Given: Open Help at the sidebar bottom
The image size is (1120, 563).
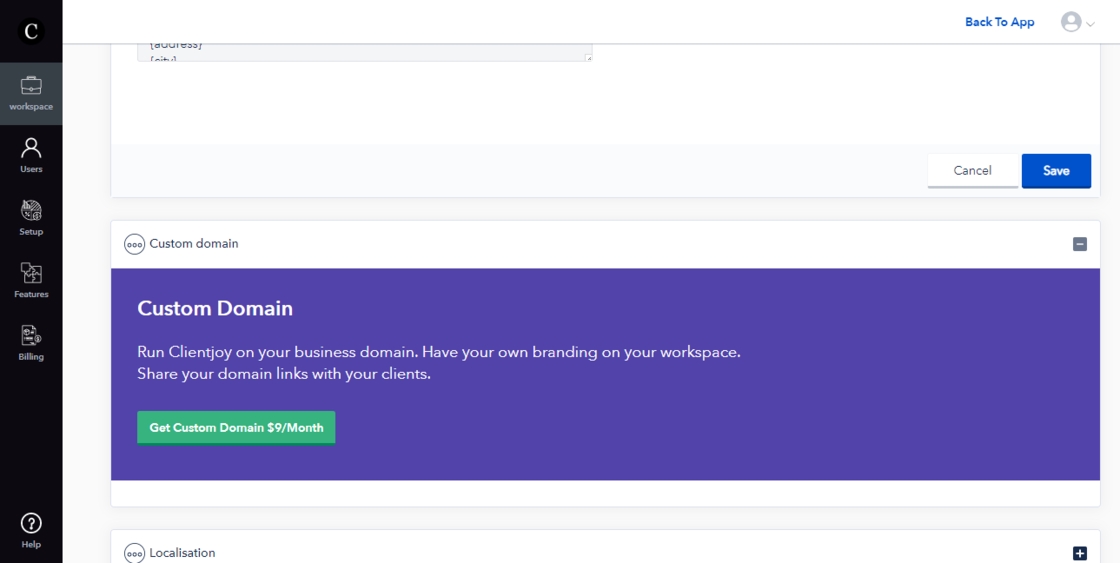Looking at the screenshot, I should [31, 529].
